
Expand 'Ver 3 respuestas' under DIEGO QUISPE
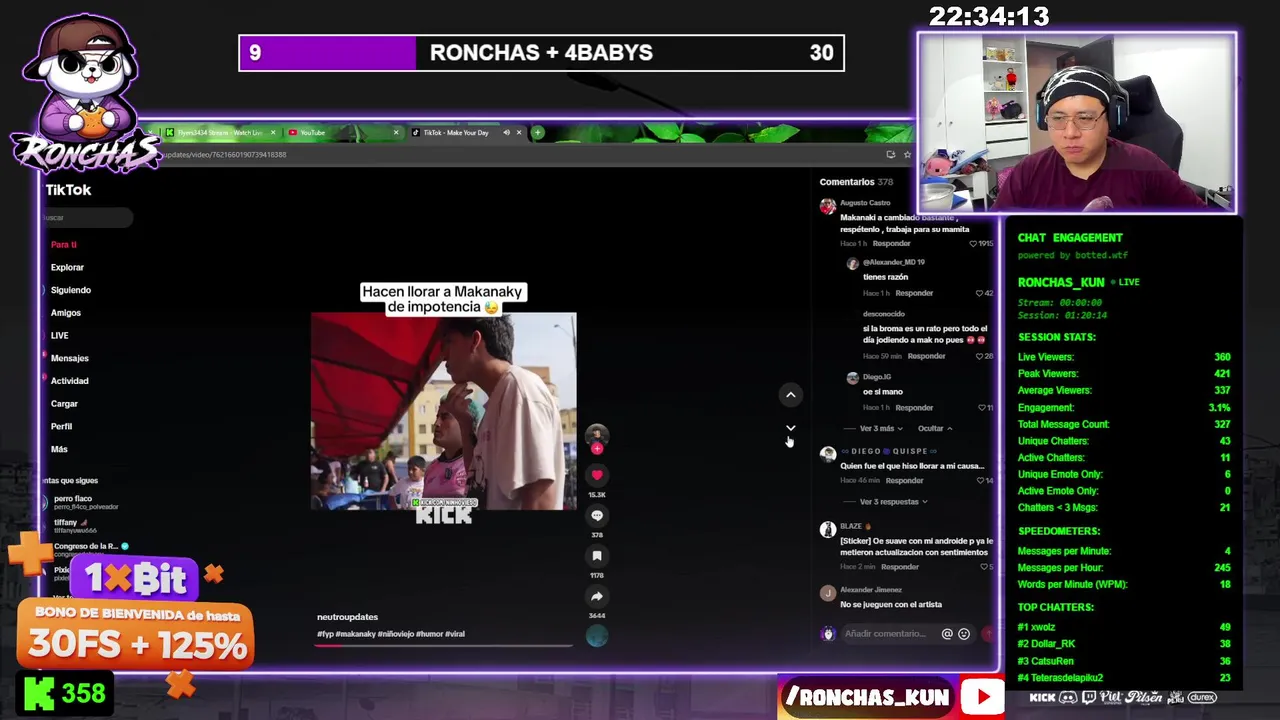coord(893,502)
